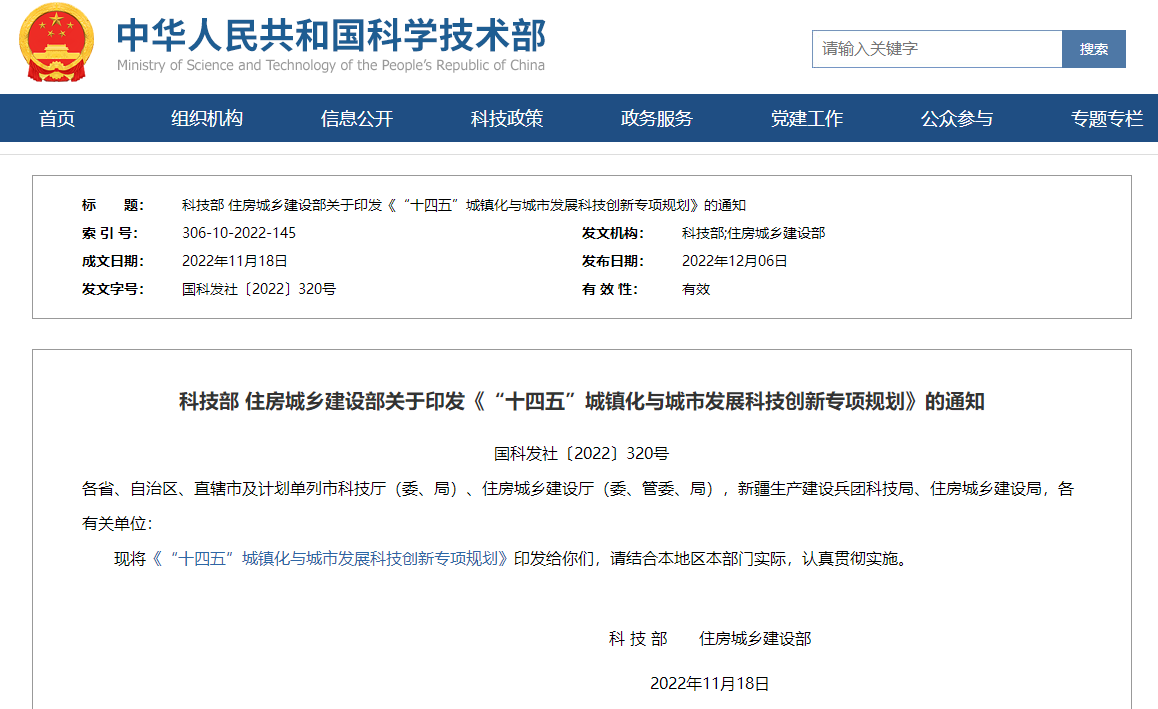
Task: Click the 成文日期 label
Action: point(112,261)
